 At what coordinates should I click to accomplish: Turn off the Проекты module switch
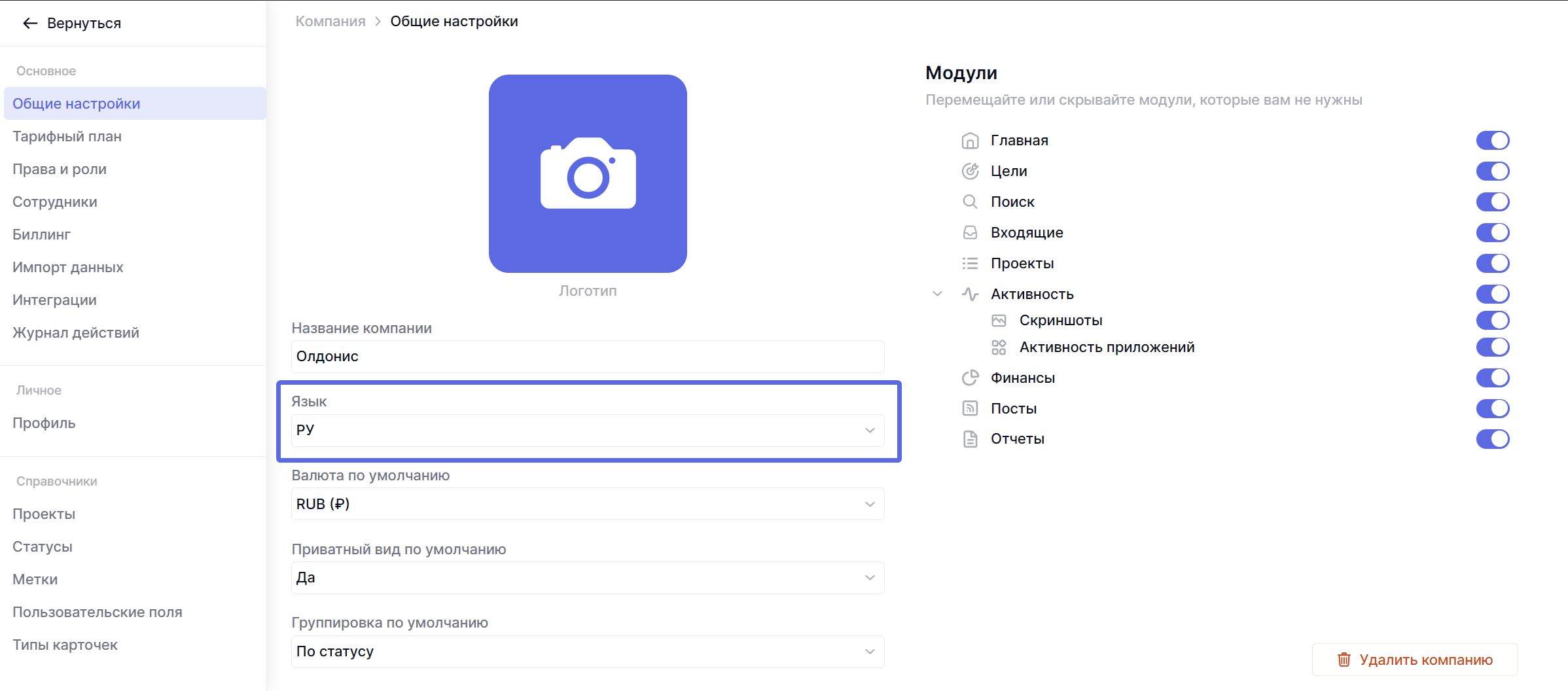point(1492,263)
